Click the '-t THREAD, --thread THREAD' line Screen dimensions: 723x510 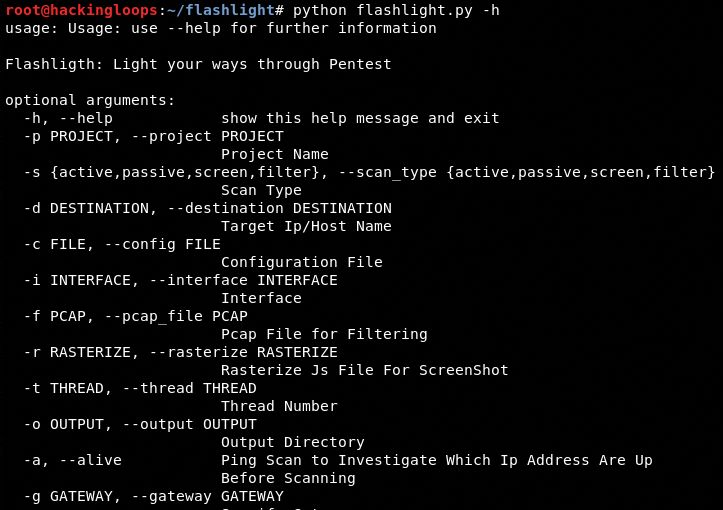point(140,388)
